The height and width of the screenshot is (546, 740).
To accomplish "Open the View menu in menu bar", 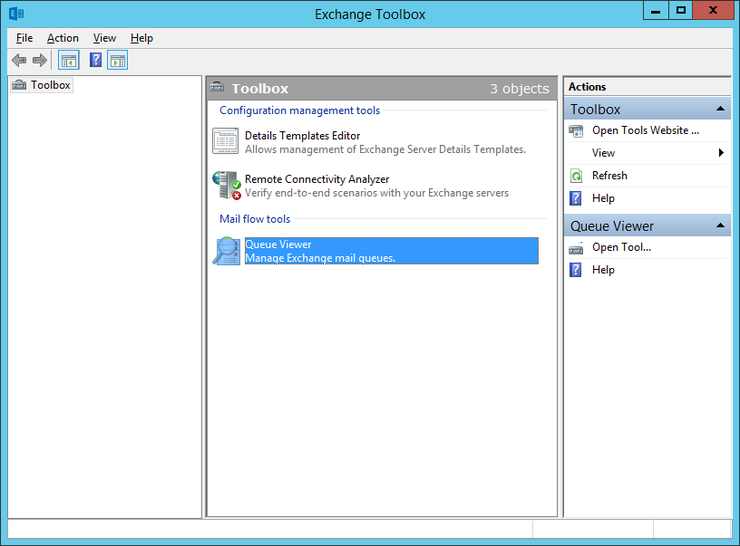I will (x=104, y=38).
